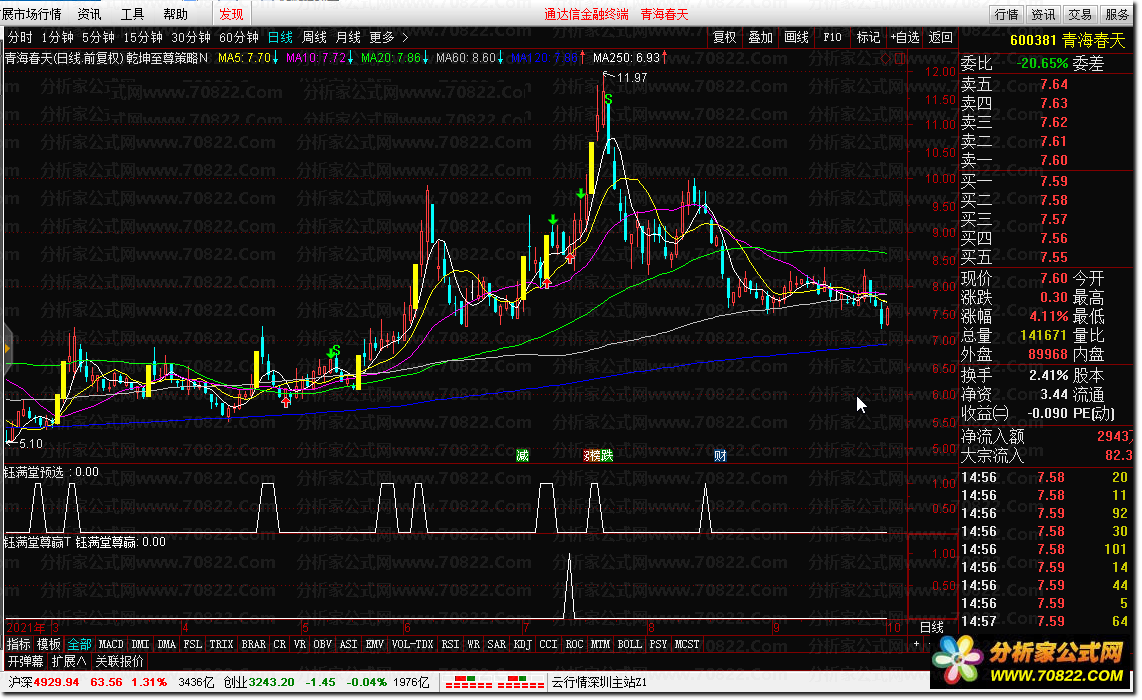Expand the 更多 periods menu
Screen dimensions: 1142x700
click(382, 37)
